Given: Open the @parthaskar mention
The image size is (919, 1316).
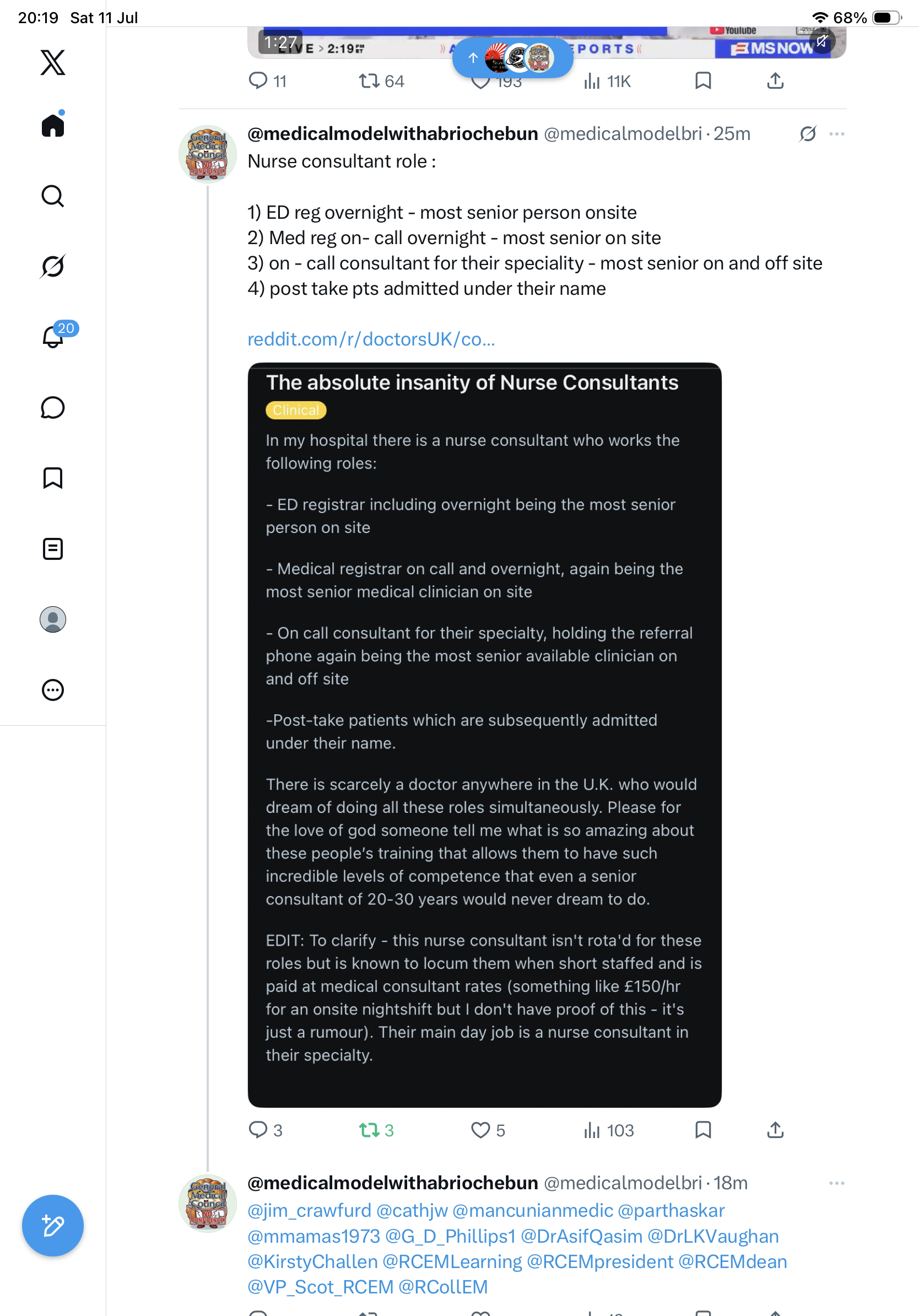Looking at the screenshot, I should 671,1210.
